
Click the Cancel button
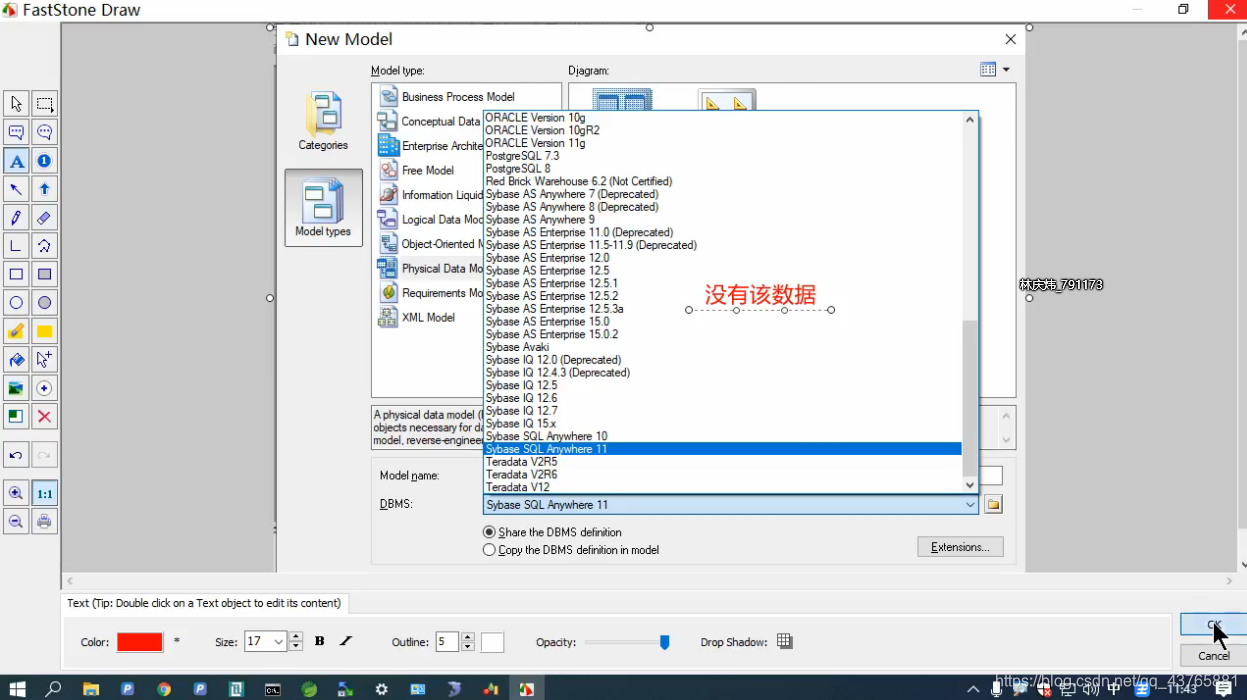1213,656
